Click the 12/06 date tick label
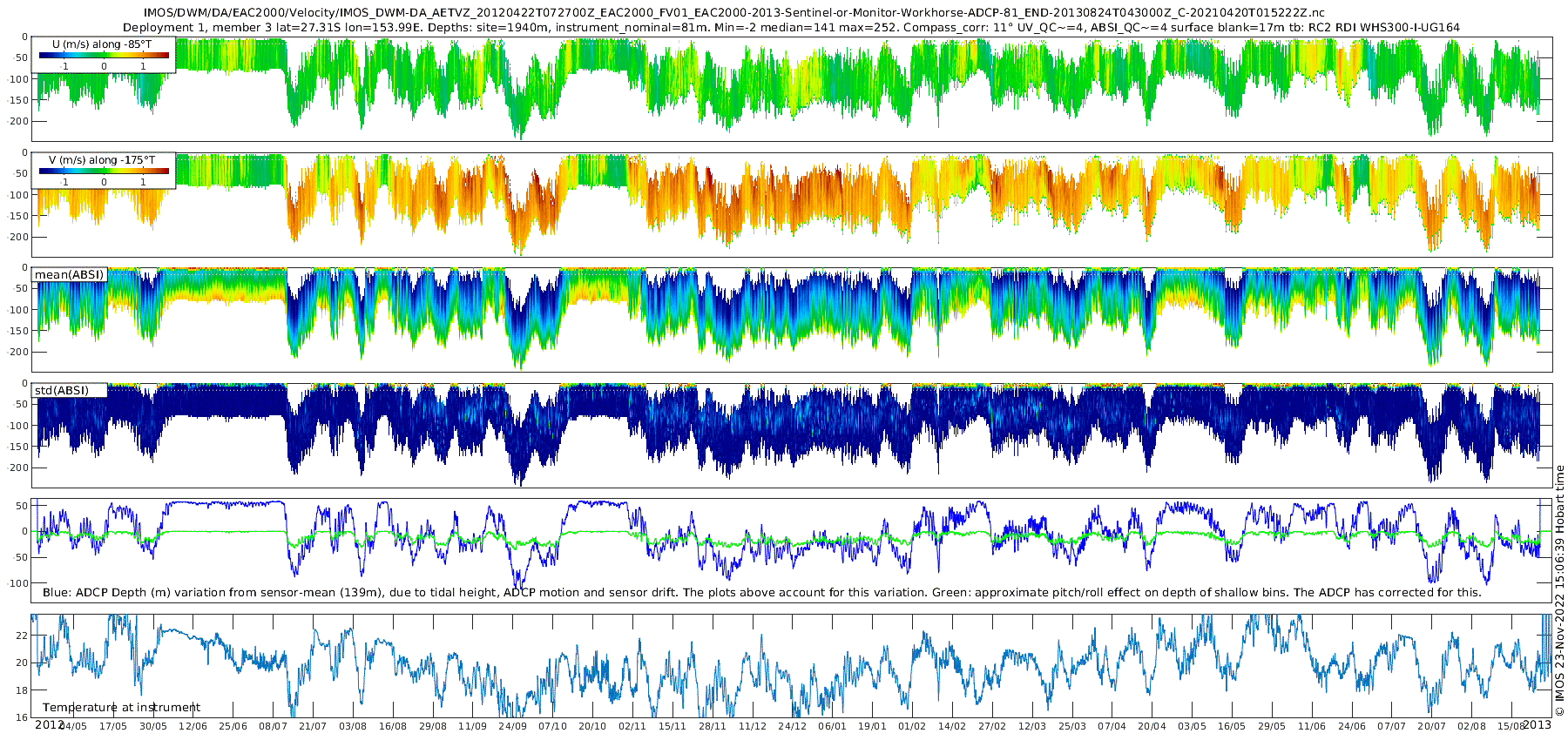 193,726
